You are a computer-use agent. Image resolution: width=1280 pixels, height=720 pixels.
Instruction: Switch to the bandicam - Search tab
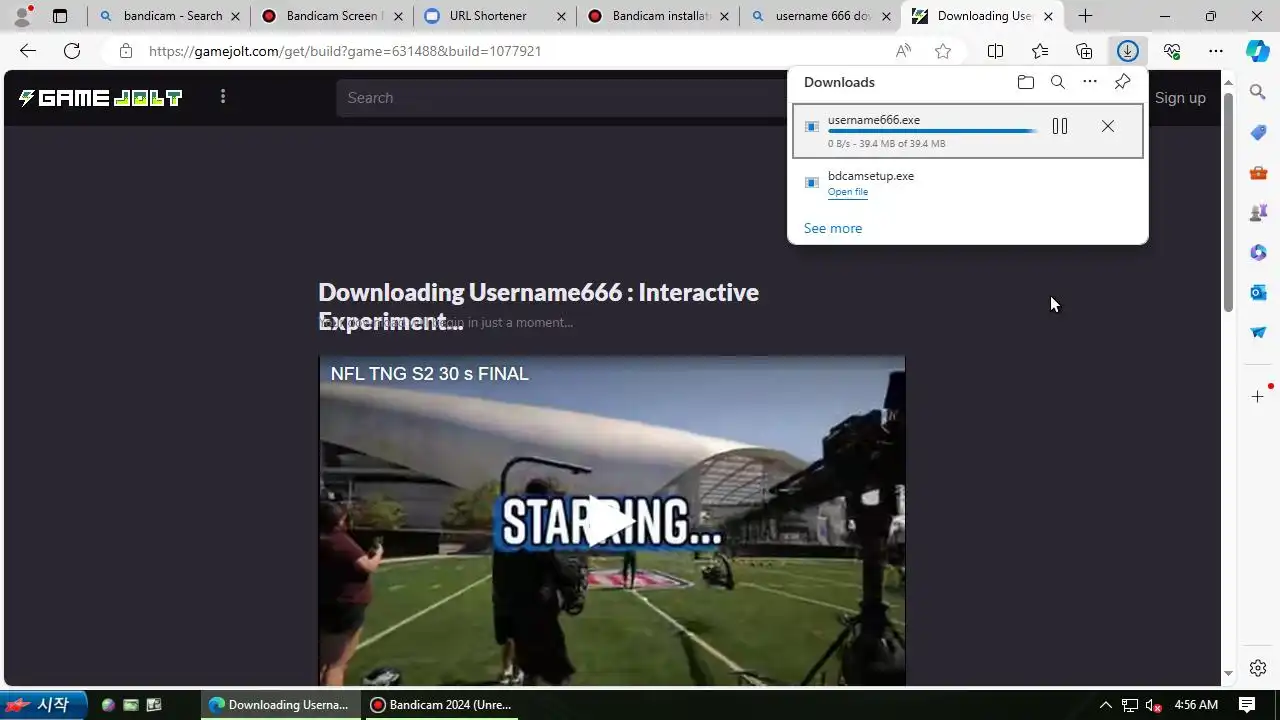coord(168,16)
